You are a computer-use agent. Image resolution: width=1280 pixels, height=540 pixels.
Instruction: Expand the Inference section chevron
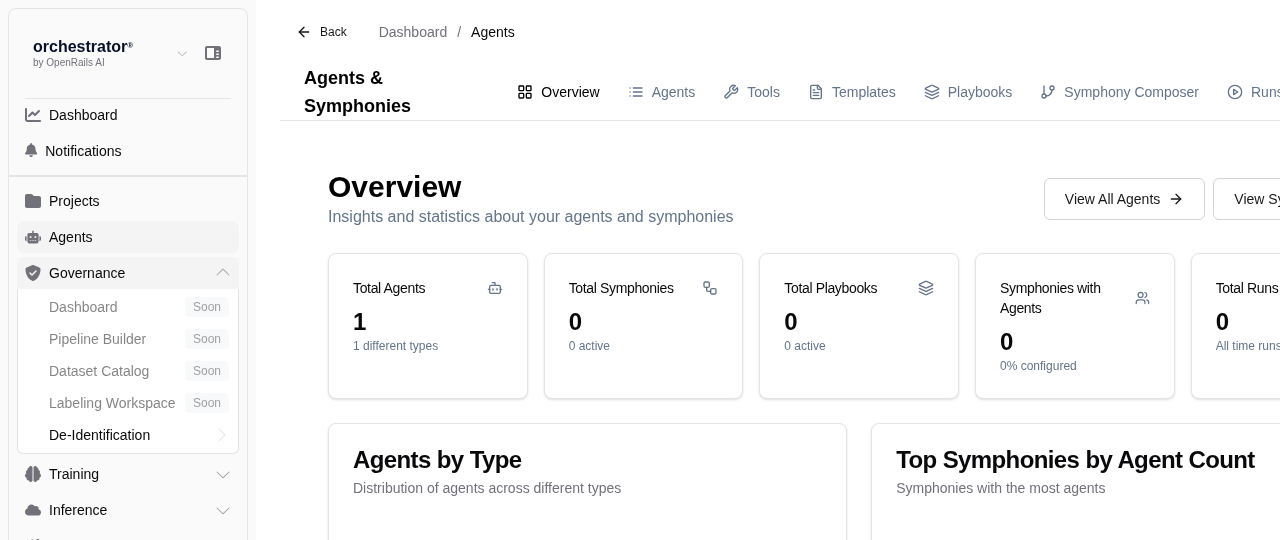(x=223, y=510)
